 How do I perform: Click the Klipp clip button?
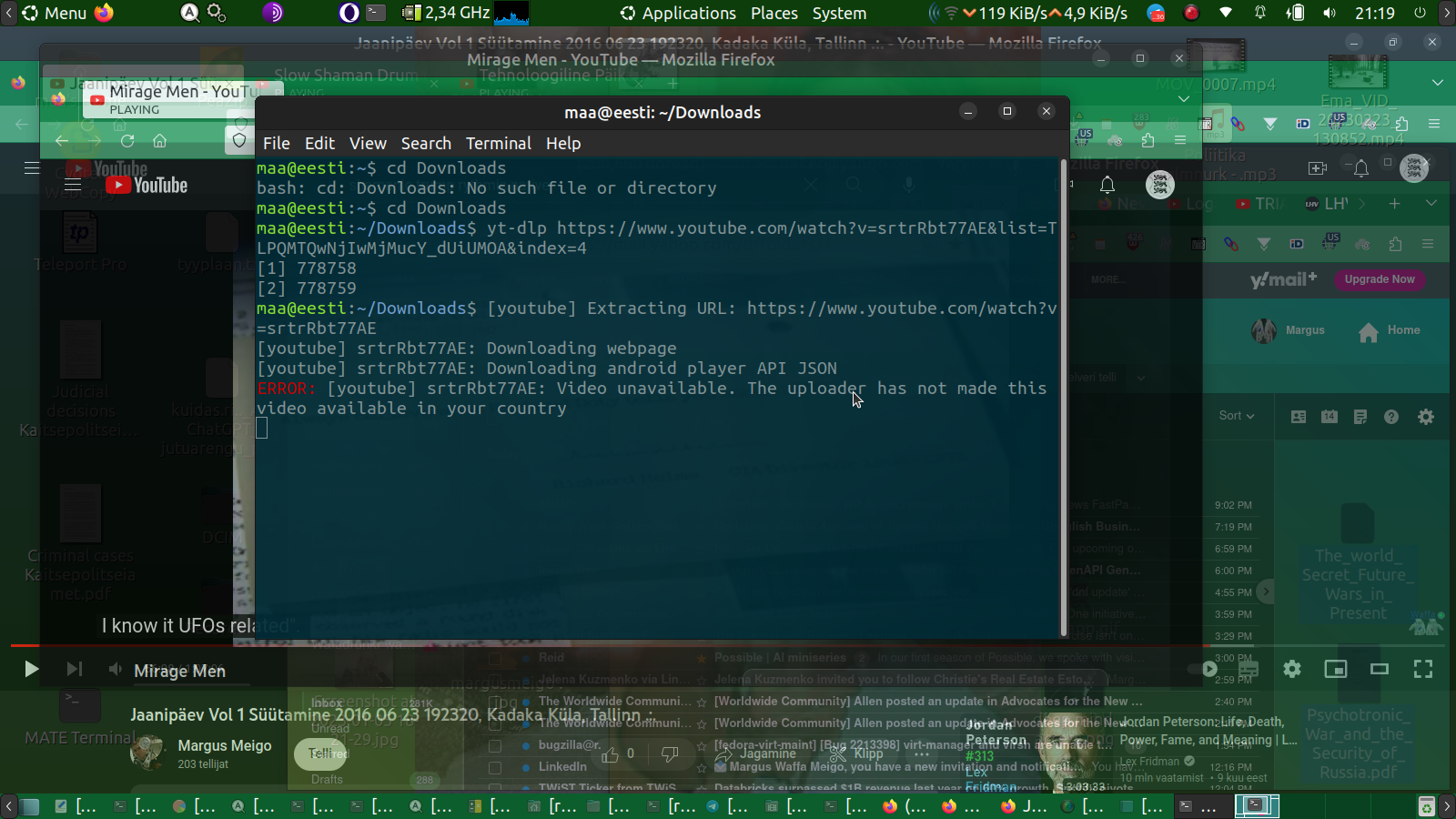(x=856, y=753)
